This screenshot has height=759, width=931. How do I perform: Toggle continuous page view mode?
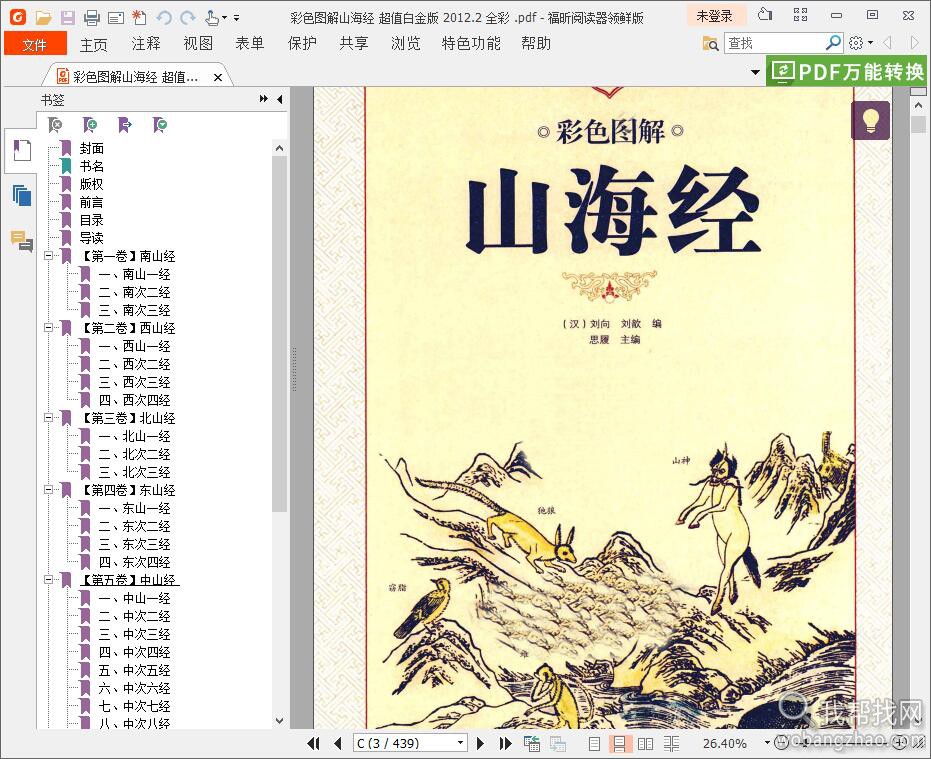click(619, 744)
